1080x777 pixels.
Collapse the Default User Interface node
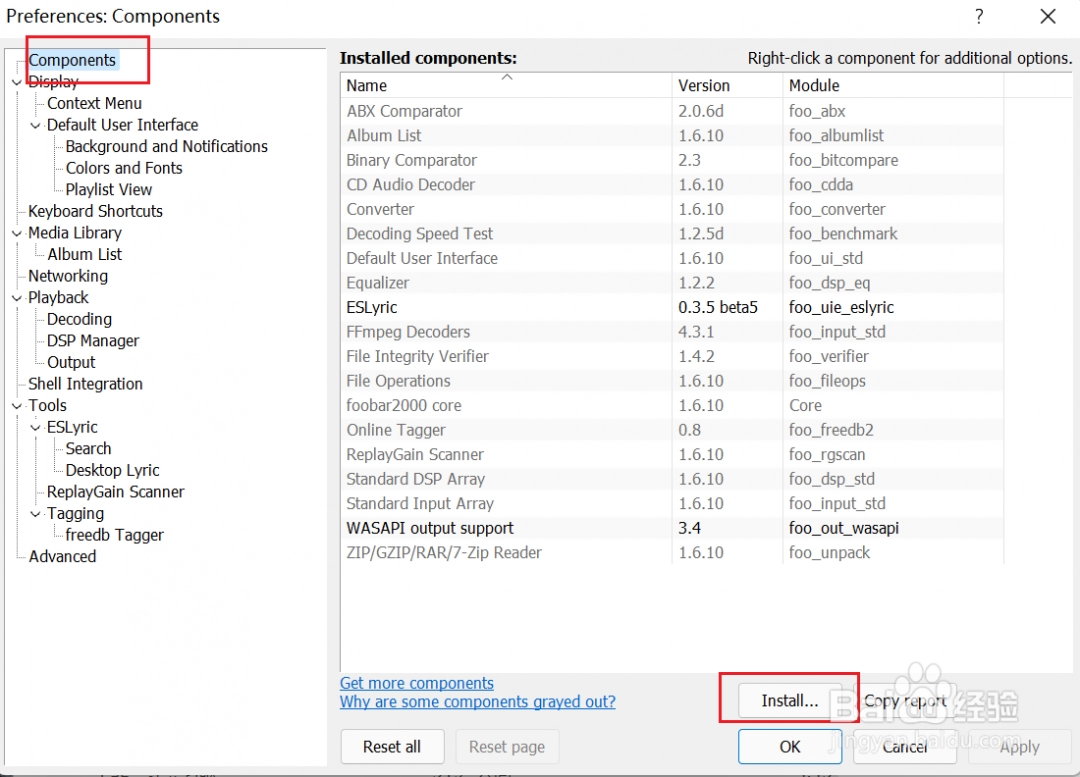coord(35,125)
